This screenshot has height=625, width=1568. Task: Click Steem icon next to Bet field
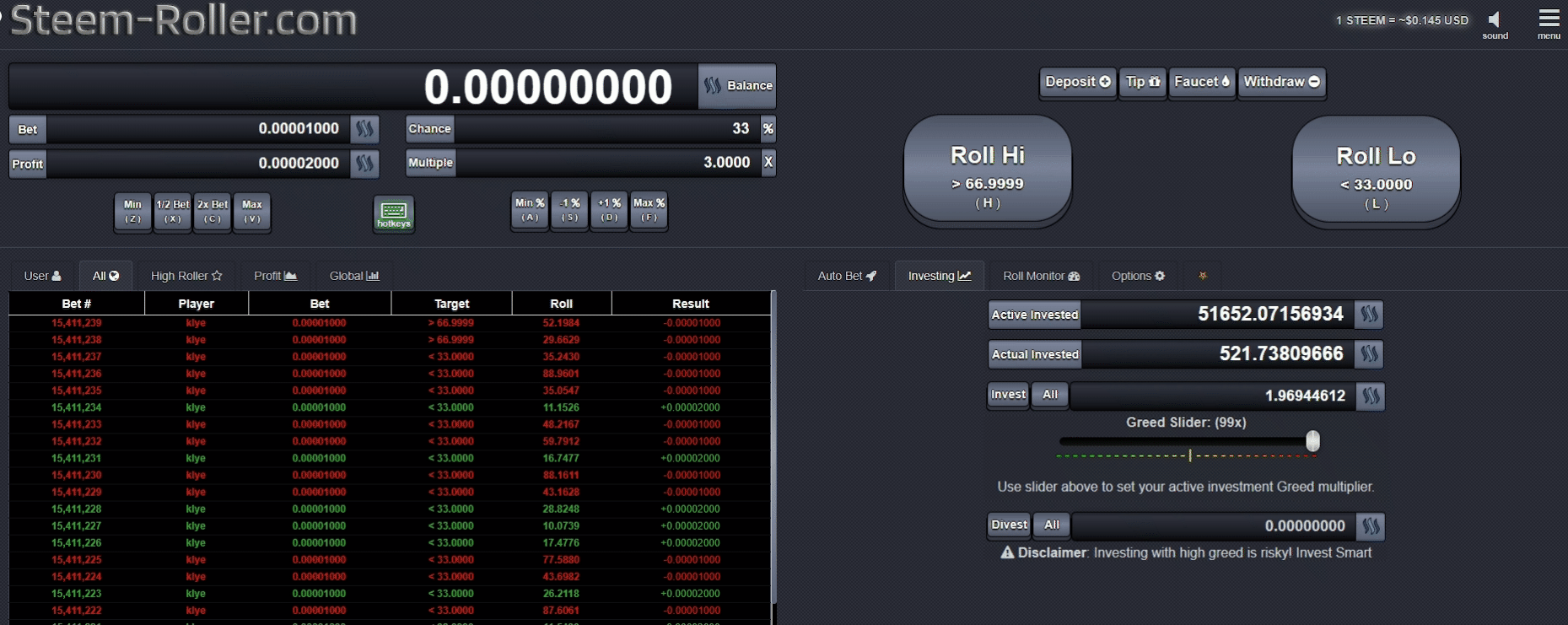[x=364, y=129]
